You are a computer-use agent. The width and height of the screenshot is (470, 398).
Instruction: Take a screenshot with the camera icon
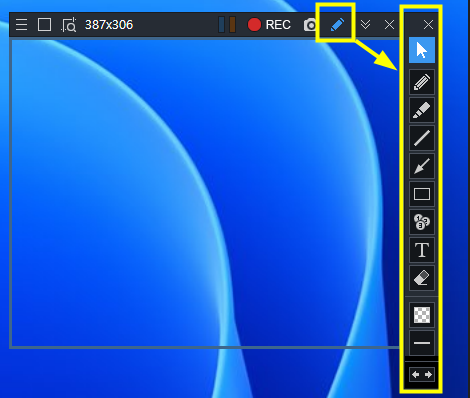(x=310, y=25)
